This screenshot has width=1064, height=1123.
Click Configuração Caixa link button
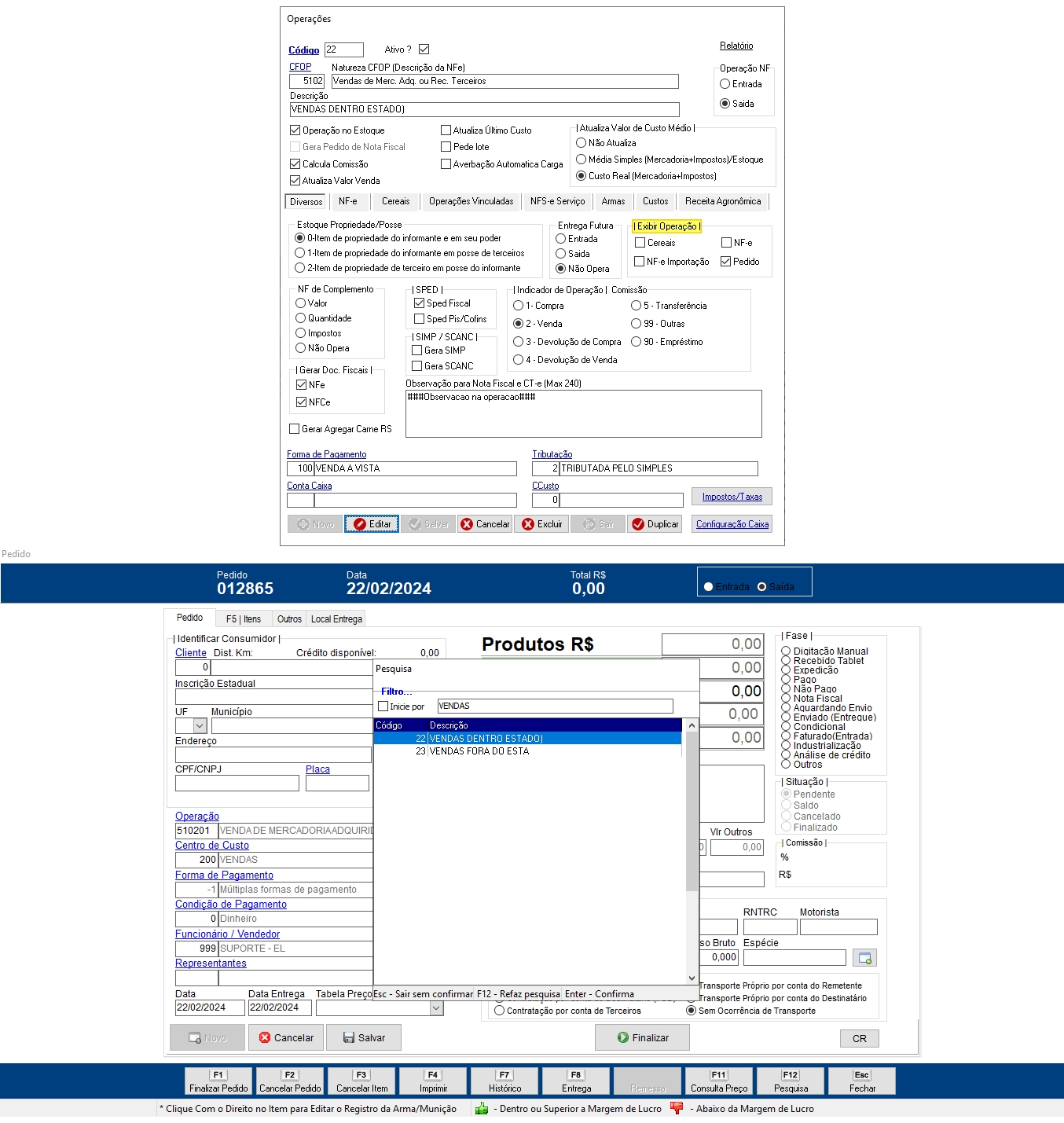coord(732,524)
